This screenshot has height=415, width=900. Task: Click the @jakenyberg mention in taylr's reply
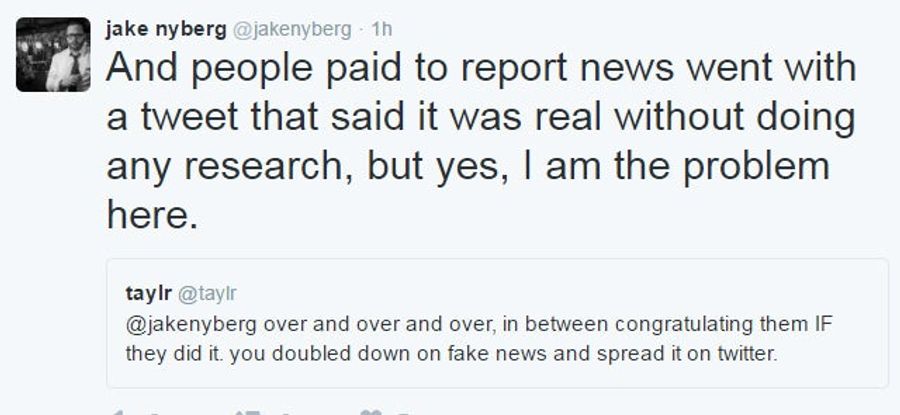(x=191, y=324)
